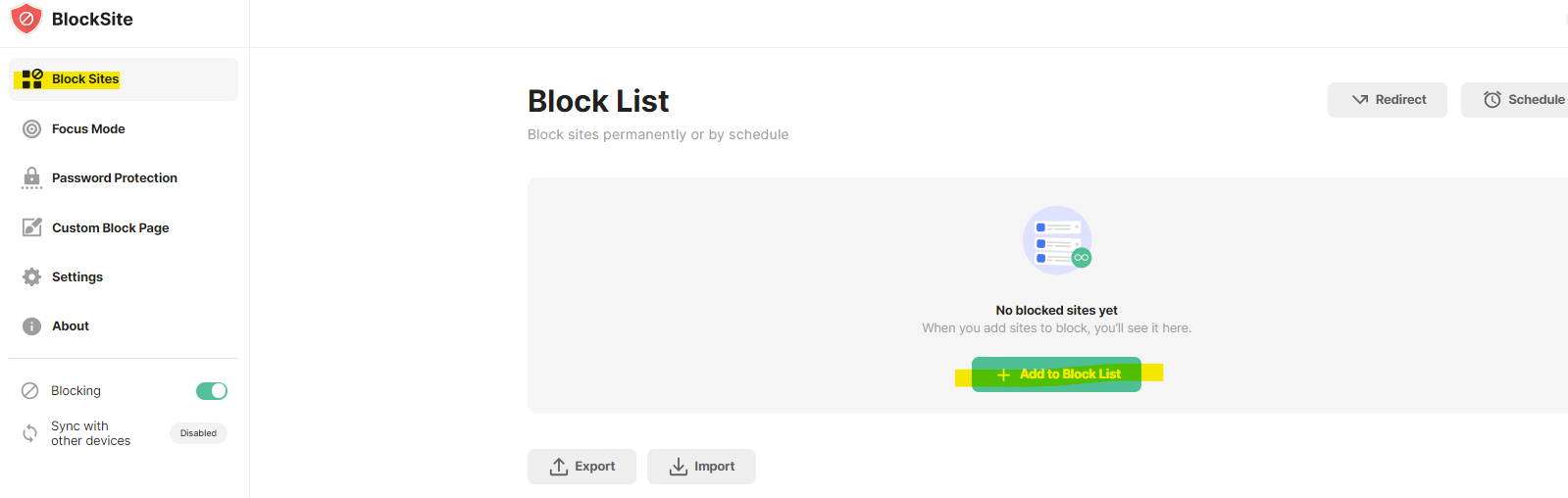Click the Custom Block Page edit icon
The width and height of the screenshot is (1568, 498).
coord(32,227)
